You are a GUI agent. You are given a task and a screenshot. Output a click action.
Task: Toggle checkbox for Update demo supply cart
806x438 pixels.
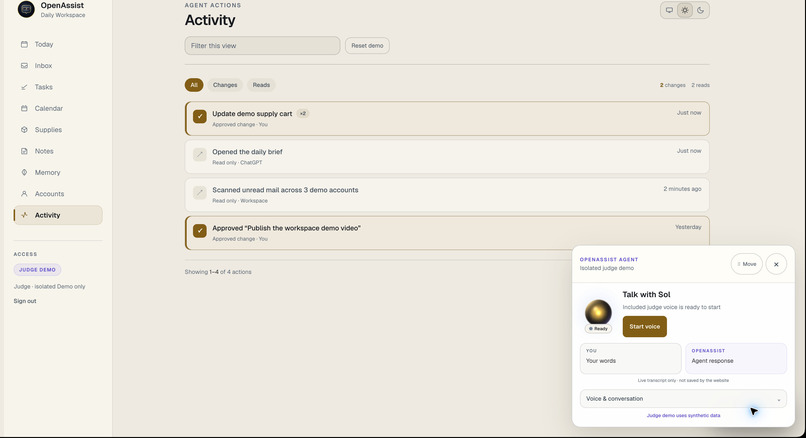(199, 116)
